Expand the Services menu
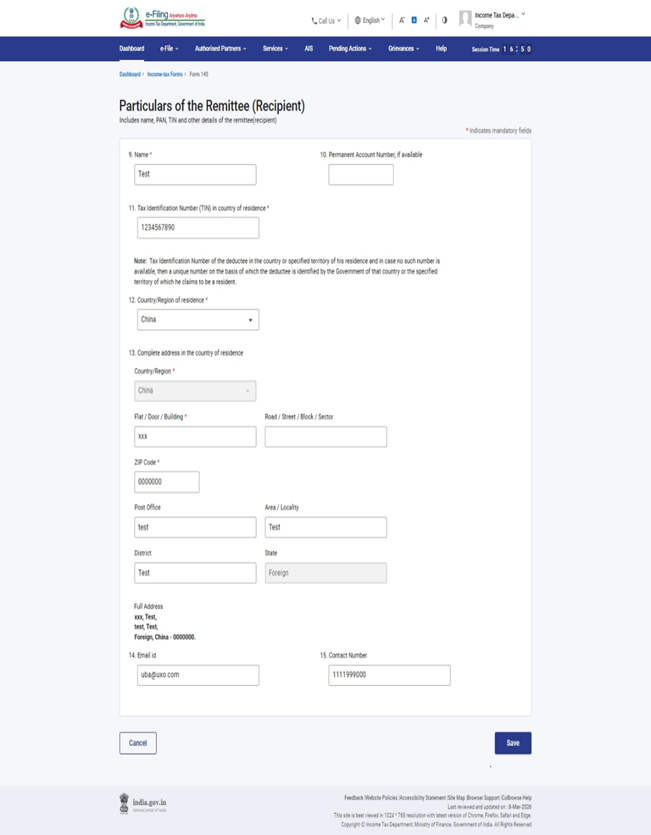651x835 pixels. 272,47
